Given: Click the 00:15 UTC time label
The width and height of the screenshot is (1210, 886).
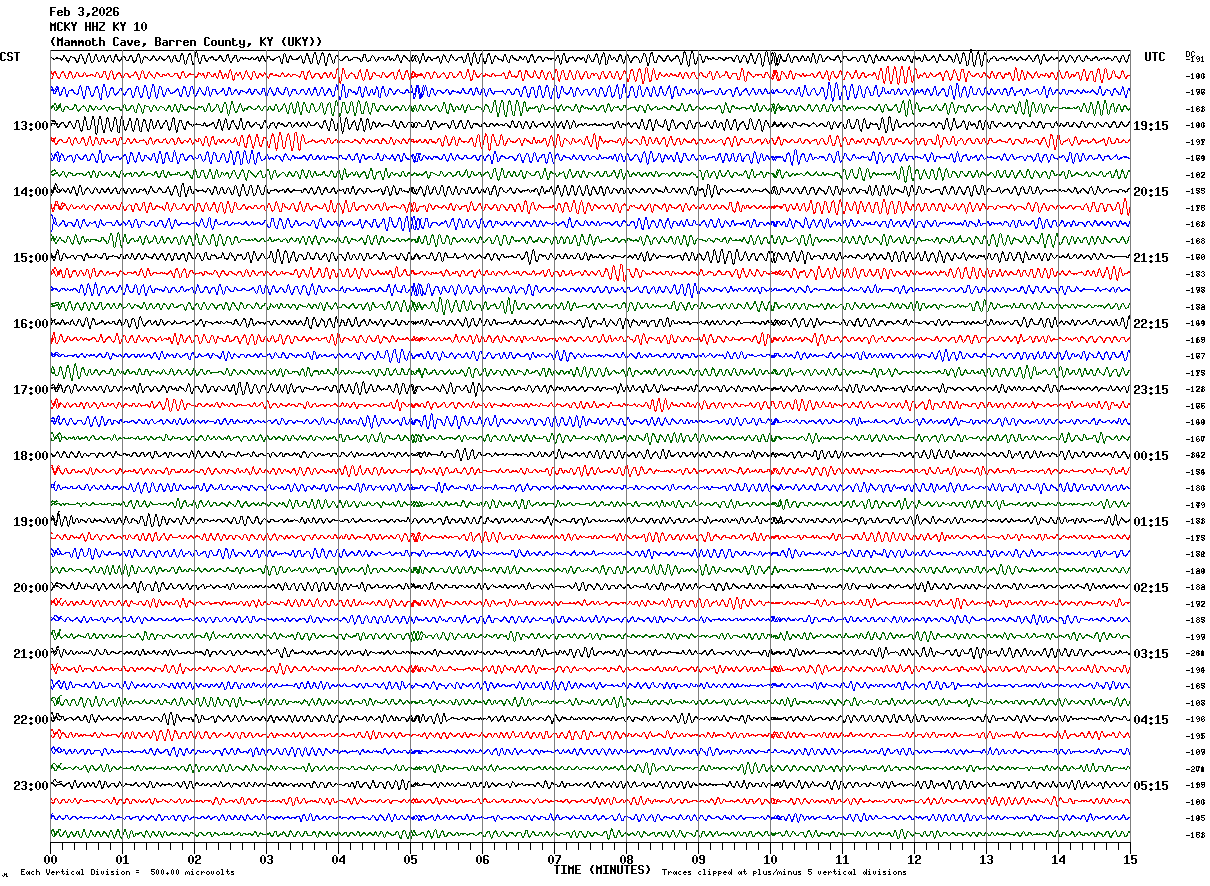Looking at the screenshot, I should pyautogui.click(x=1150, y=456).
